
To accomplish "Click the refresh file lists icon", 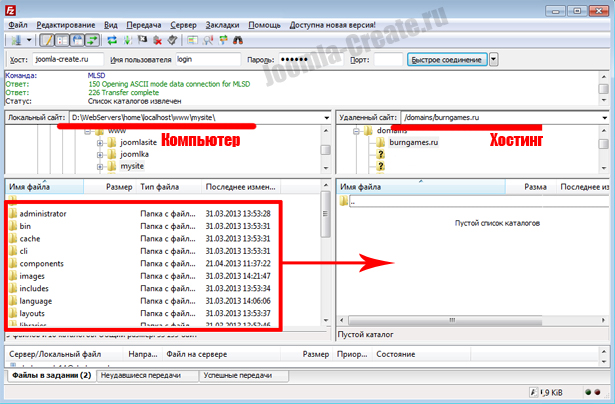I will click(111, 40).
